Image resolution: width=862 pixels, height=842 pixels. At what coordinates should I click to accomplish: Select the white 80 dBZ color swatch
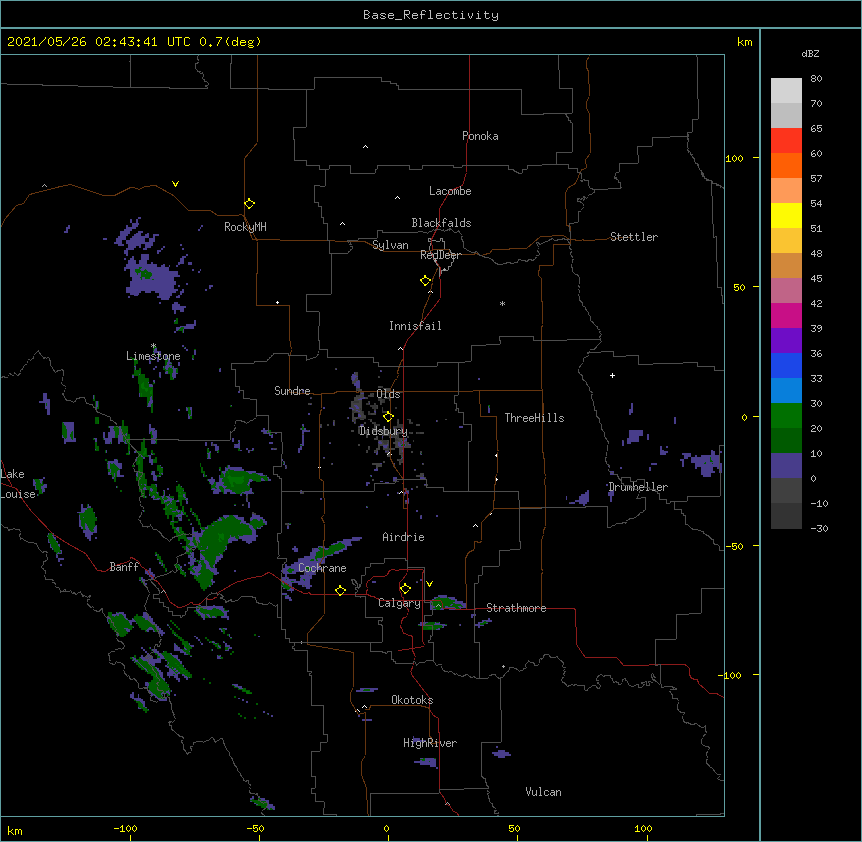(x=786, y=90)
